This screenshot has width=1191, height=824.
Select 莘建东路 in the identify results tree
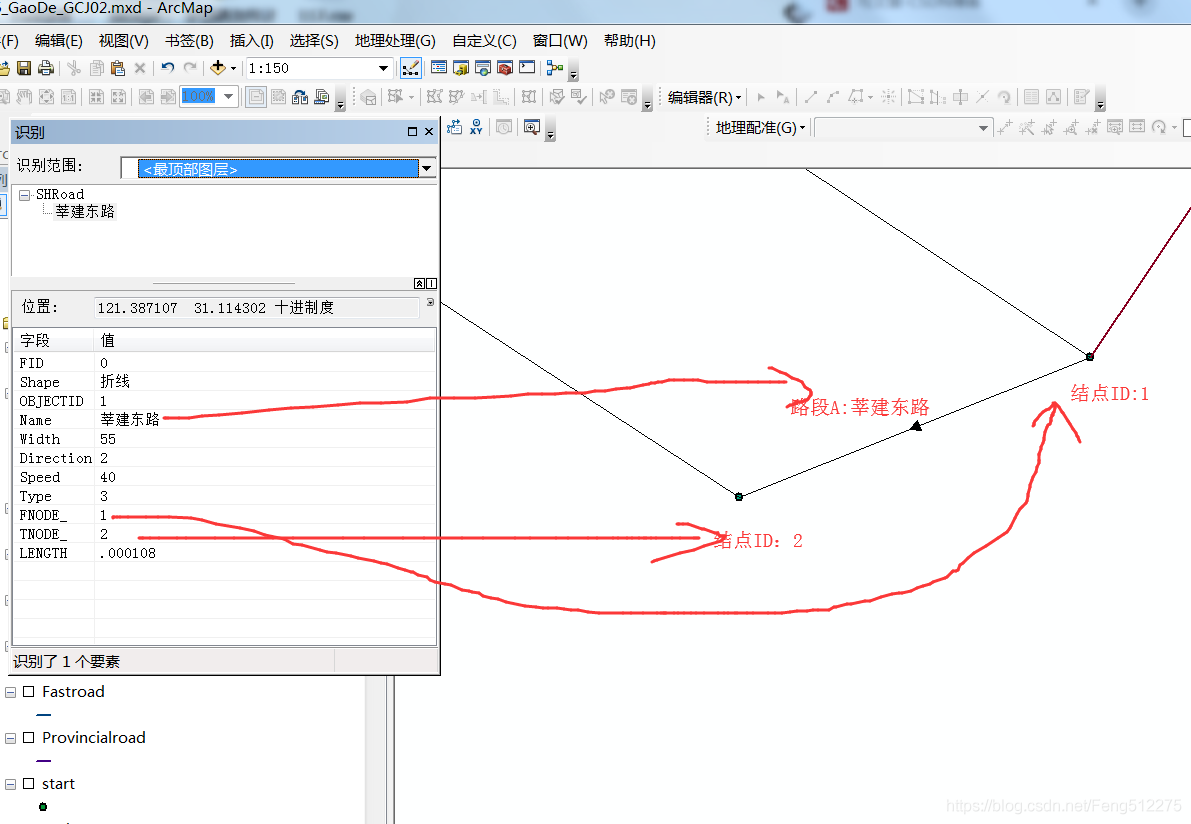85,210
